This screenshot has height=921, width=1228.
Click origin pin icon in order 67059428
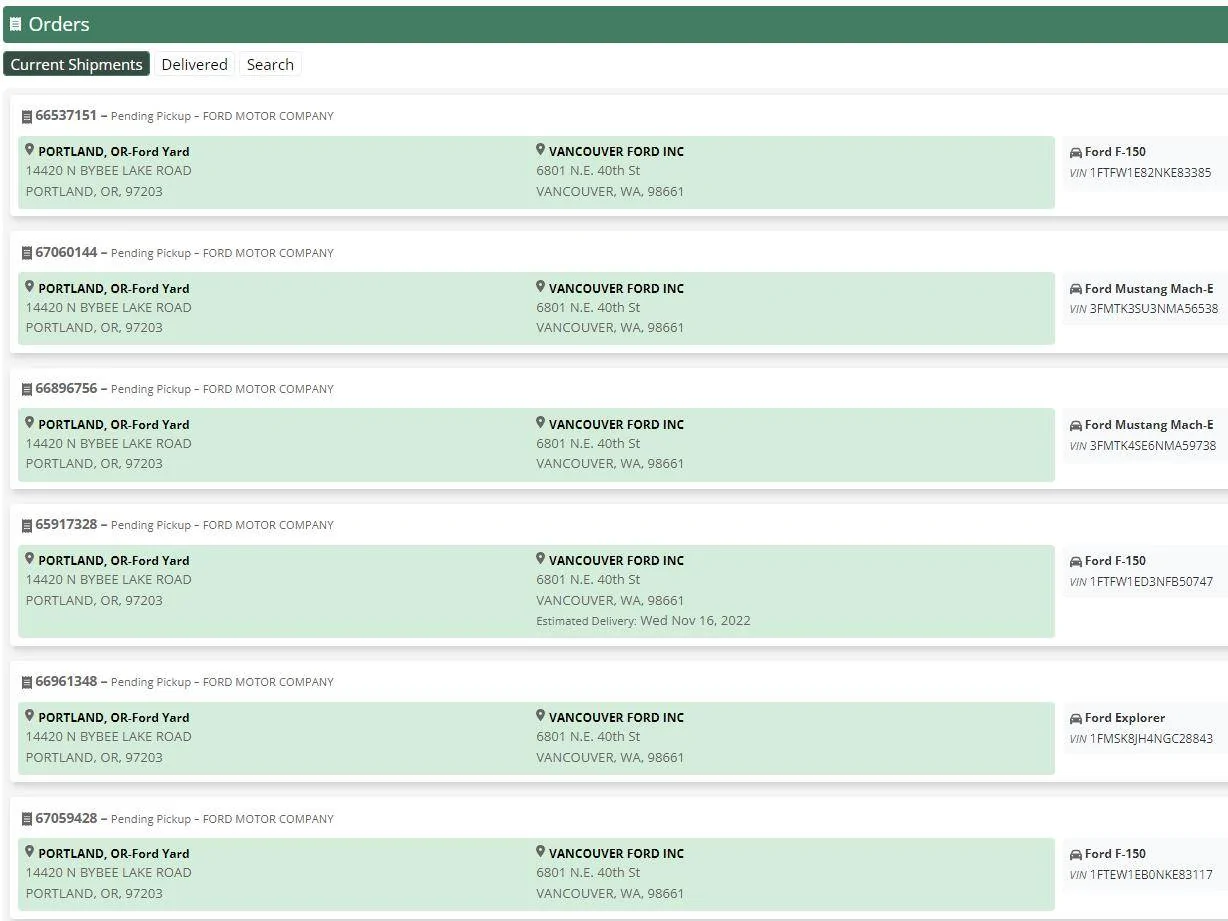[x=30, y=852]
